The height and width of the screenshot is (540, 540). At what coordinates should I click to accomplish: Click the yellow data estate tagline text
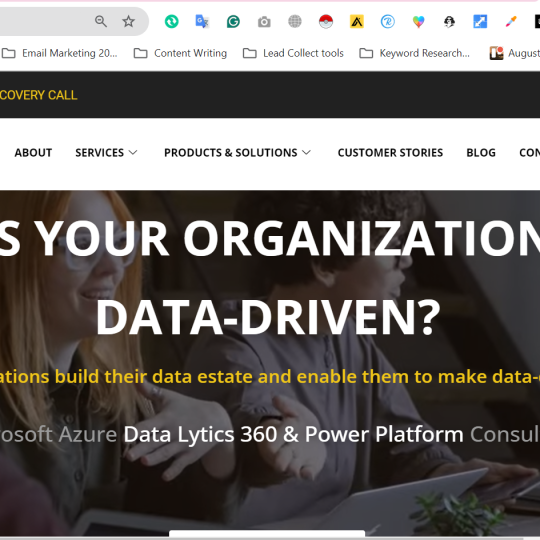pyautogui.click(x=270, y=376)
